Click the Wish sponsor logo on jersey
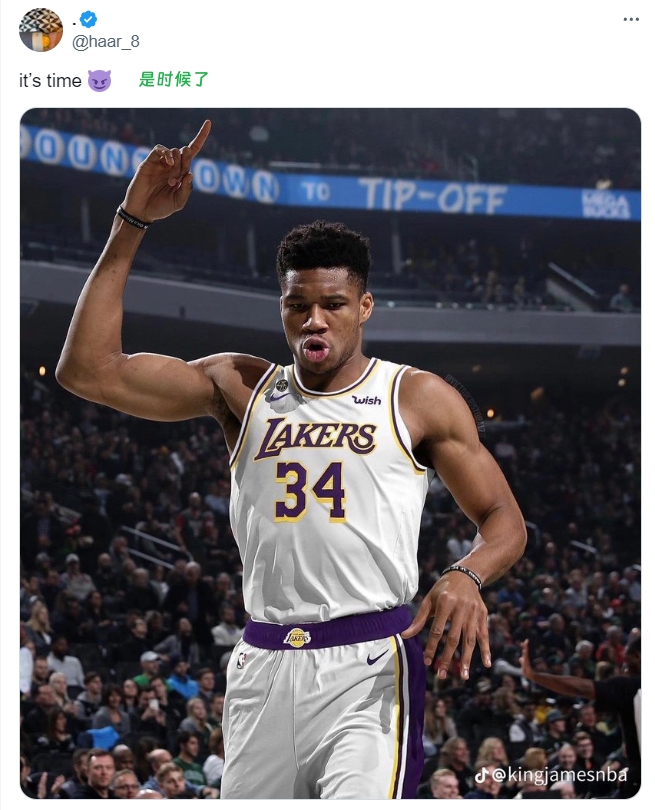 (x=366, y=399)
